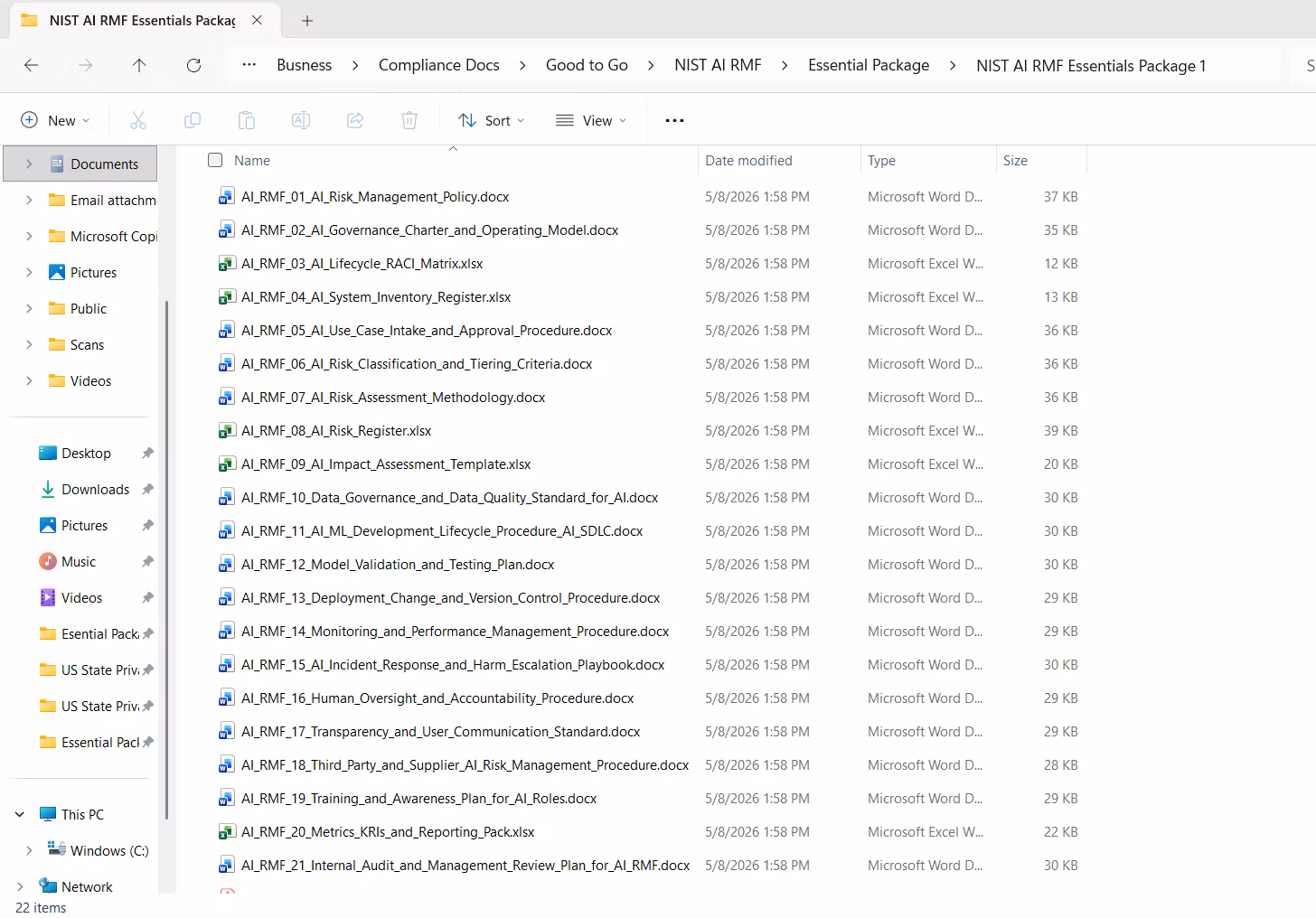The image size is (1316, 918).
Task: Expand the Windows (C:) tree node
Action: point(29,850)
